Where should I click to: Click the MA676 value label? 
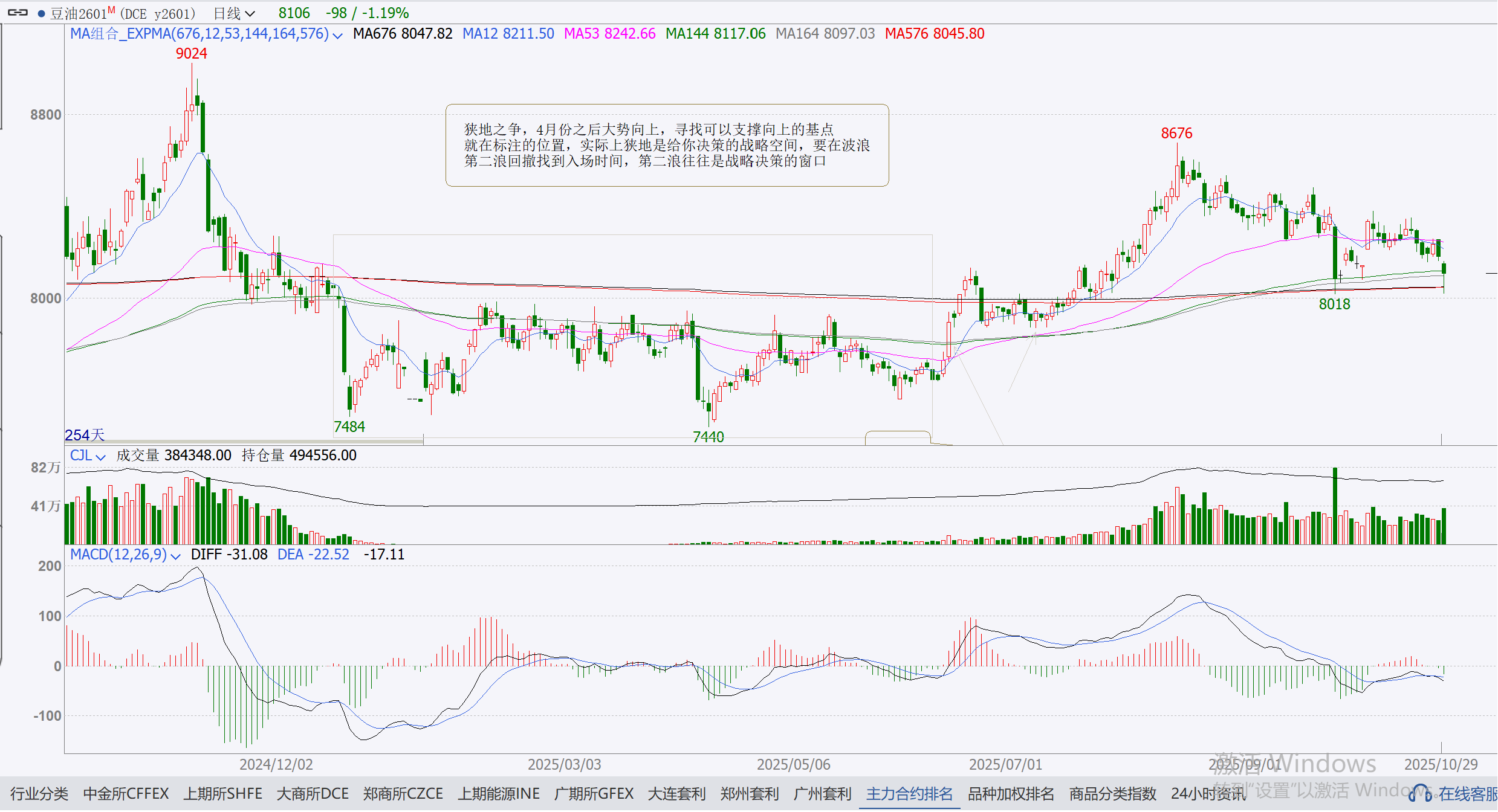coord(403,34)
